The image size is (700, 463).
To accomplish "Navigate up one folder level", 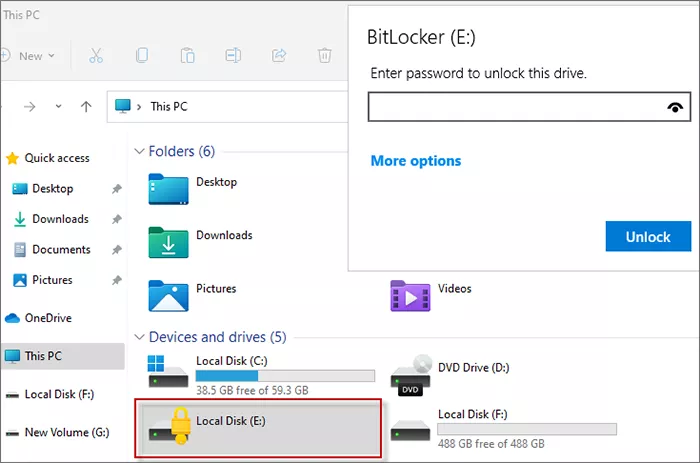I will (86, 106).
